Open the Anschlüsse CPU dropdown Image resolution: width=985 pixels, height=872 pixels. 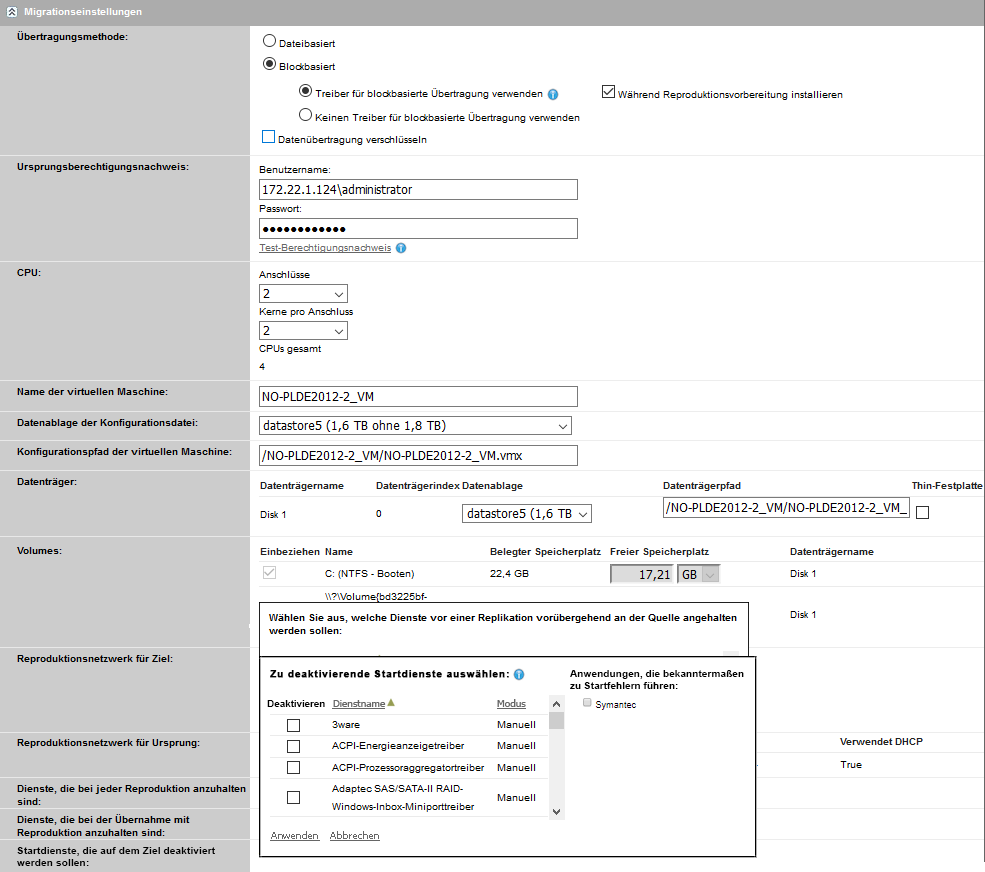point(303,294)
